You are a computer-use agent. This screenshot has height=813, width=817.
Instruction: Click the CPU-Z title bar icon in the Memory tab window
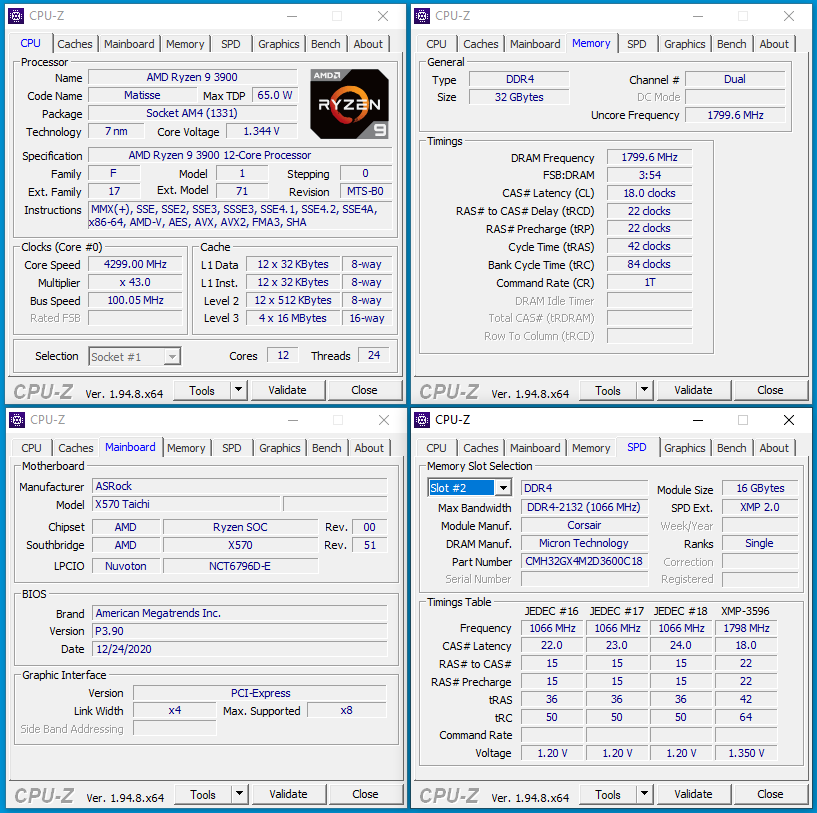[x=422, y=16]
